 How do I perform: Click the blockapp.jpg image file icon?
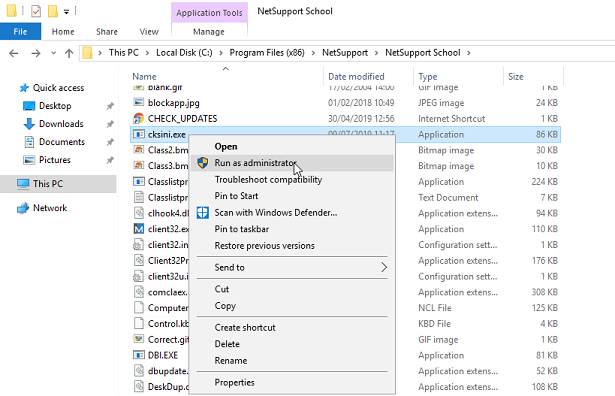point(138,103)
